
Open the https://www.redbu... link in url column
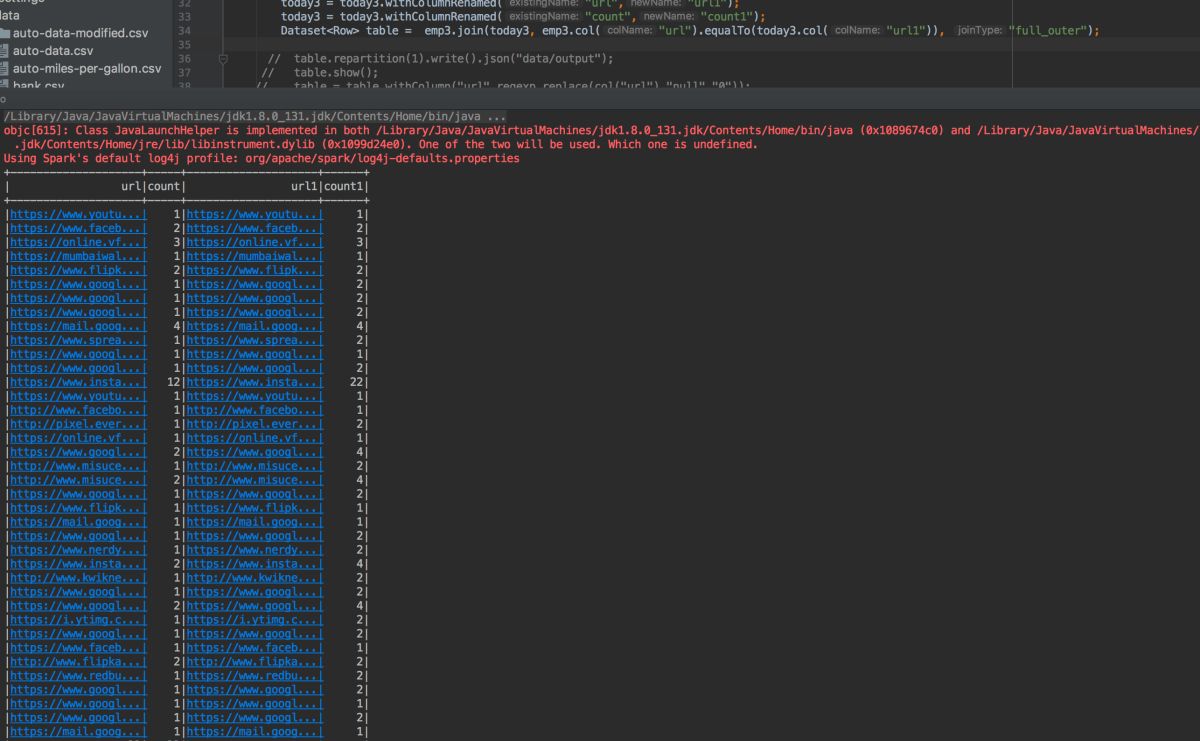tap(77, 676)
